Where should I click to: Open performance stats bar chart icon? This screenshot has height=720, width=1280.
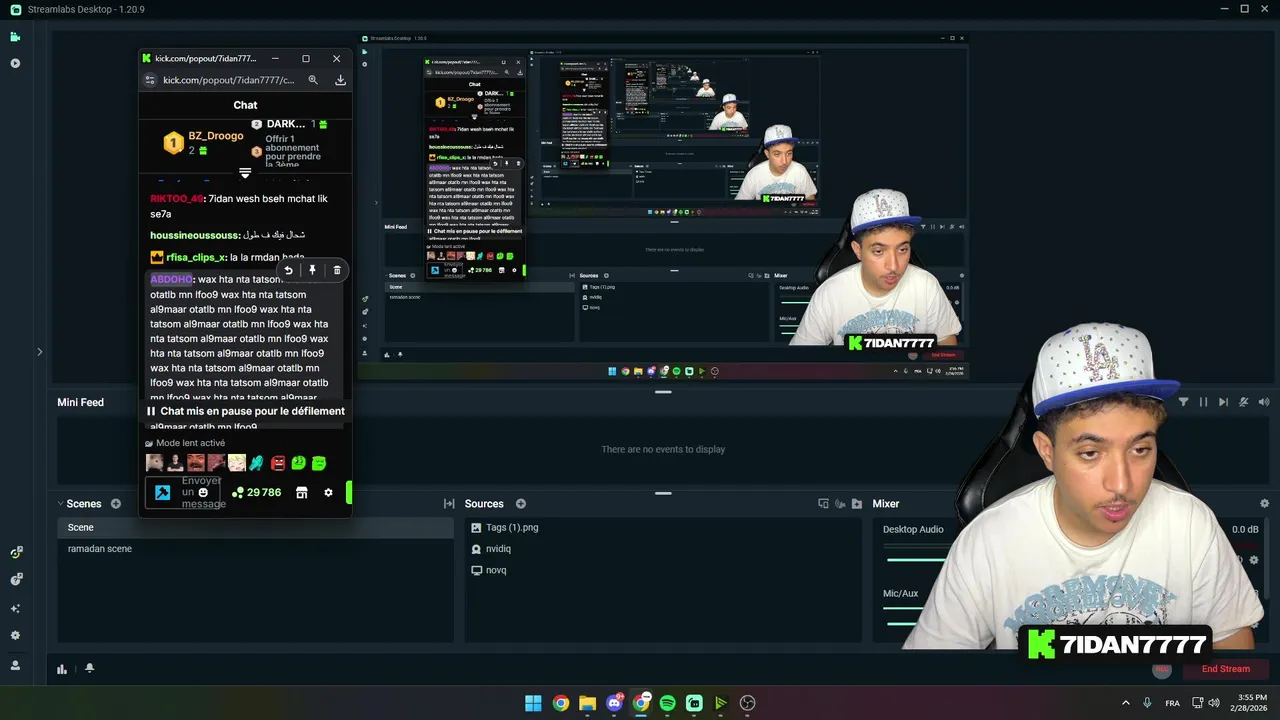(62, 669)
